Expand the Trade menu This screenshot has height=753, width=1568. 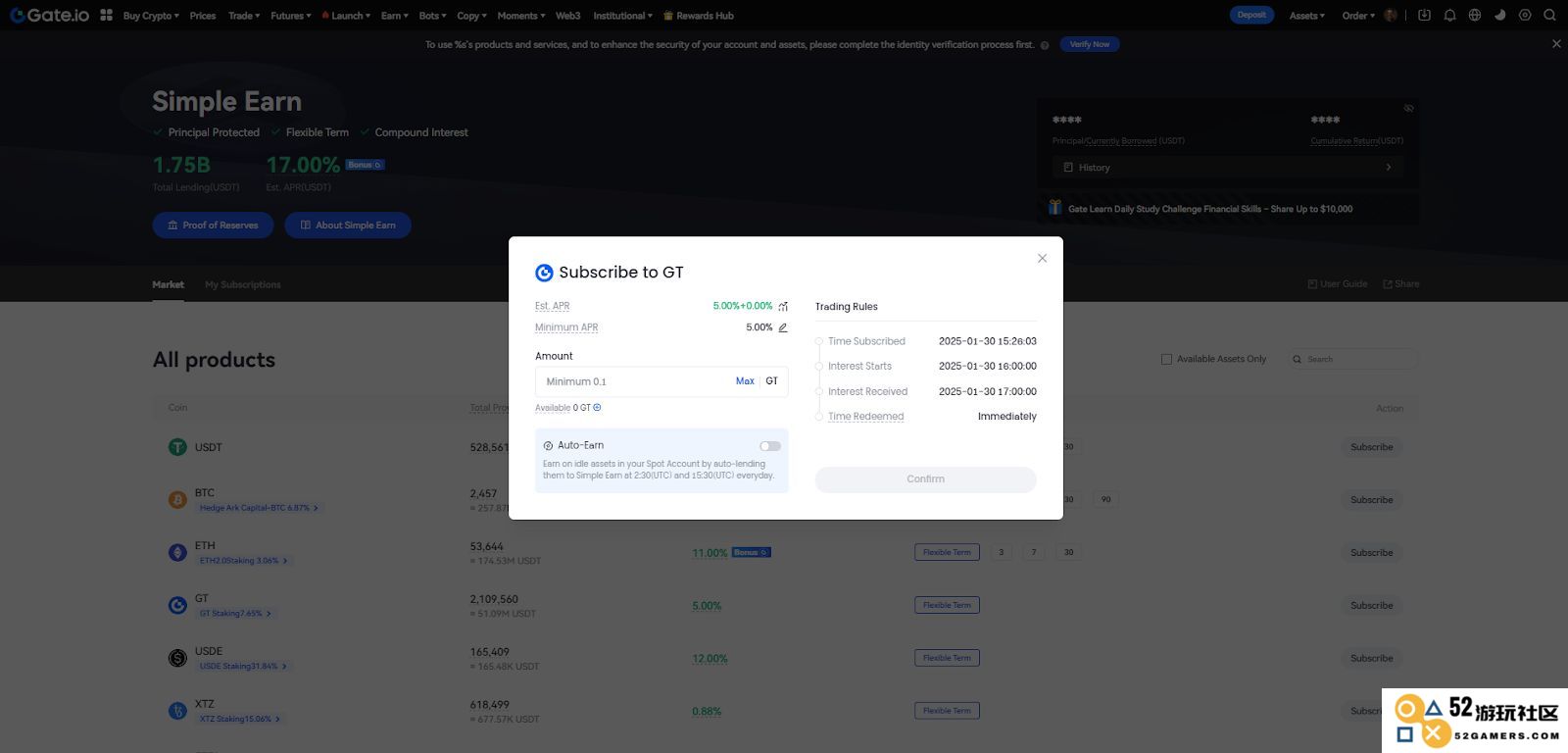[x=244, y=16]
